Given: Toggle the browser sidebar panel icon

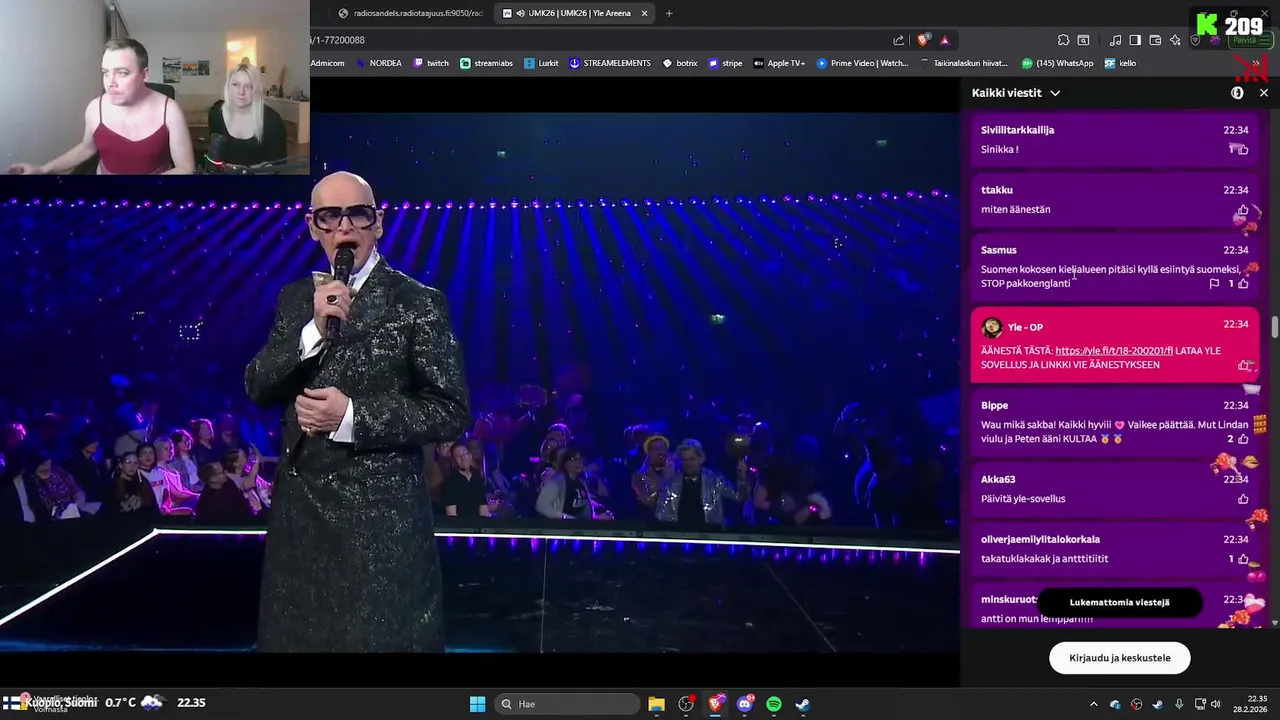Looking at the screenshot, I should coord(1135,40).
